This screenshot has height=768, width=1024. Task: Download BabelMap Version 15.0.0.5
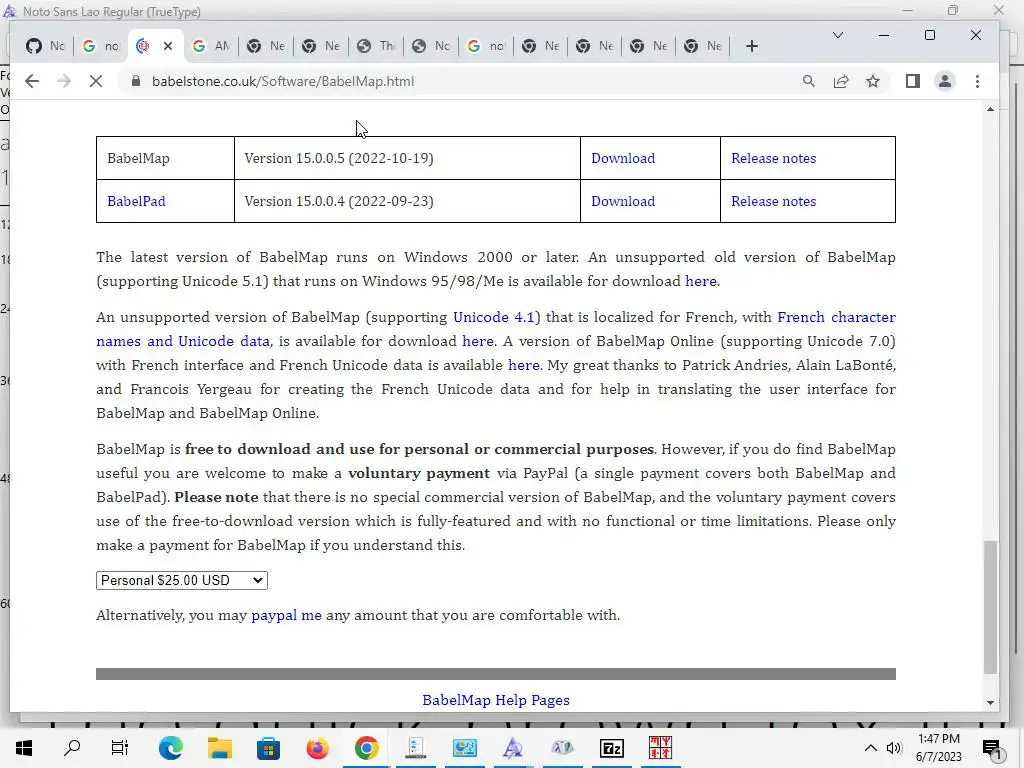(x=623, y=158)
